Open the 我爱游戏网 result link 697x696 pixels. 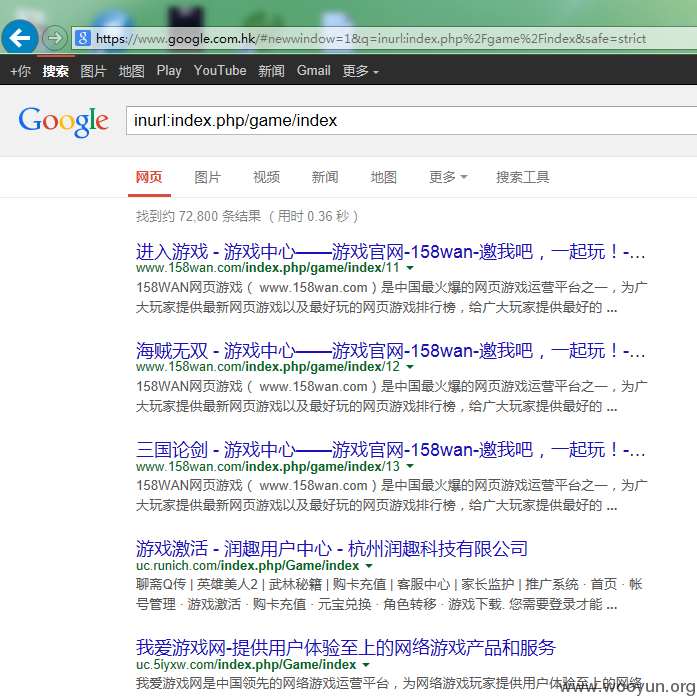(346, 648)
